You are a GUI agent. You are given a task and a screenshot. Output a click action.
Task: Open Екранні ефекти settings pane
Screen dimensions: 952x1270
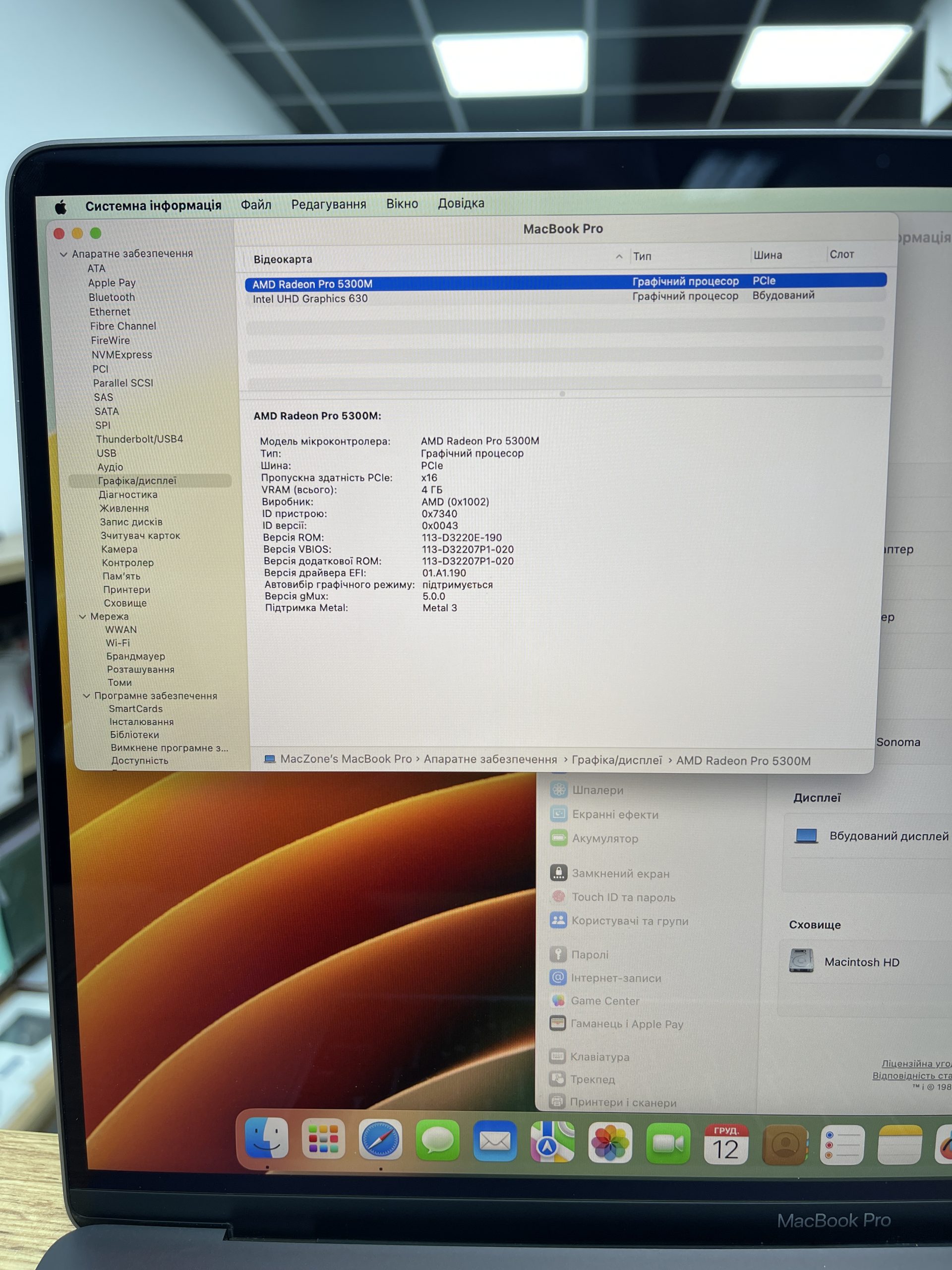(x=614, y=814)
